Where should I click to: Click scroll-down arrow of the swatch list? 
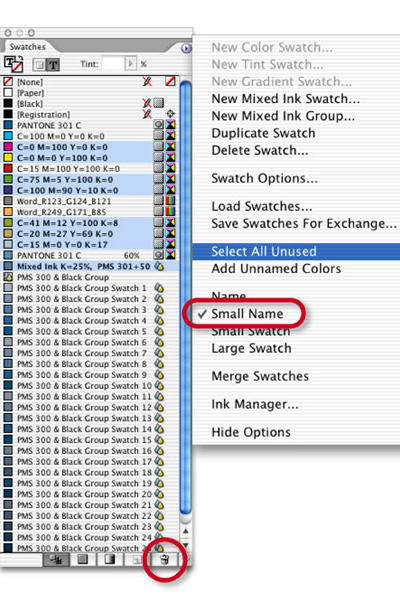[185, 545]
